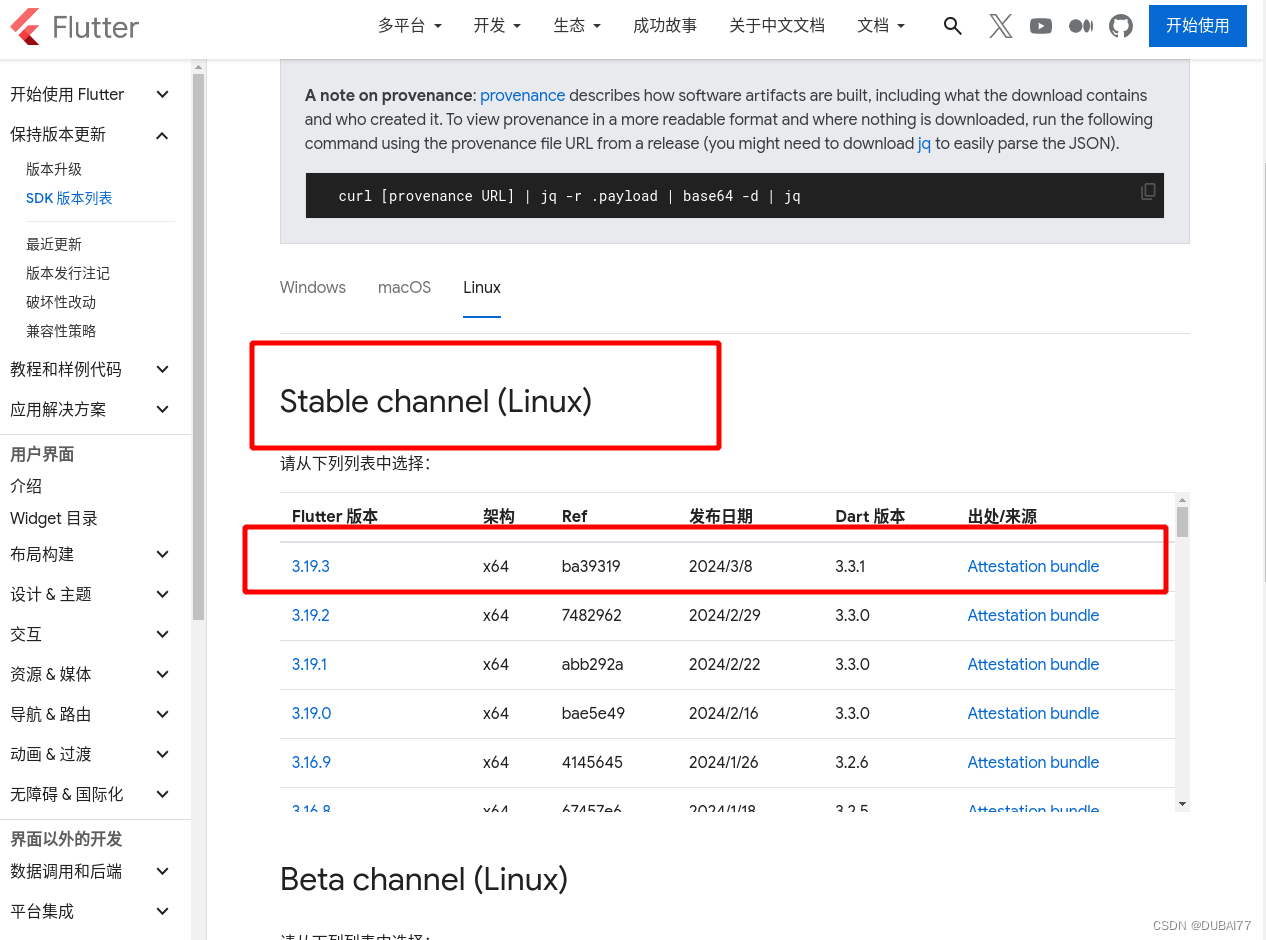
Task: Open the 3.19.3 release link
Action: tap(310, 565)
